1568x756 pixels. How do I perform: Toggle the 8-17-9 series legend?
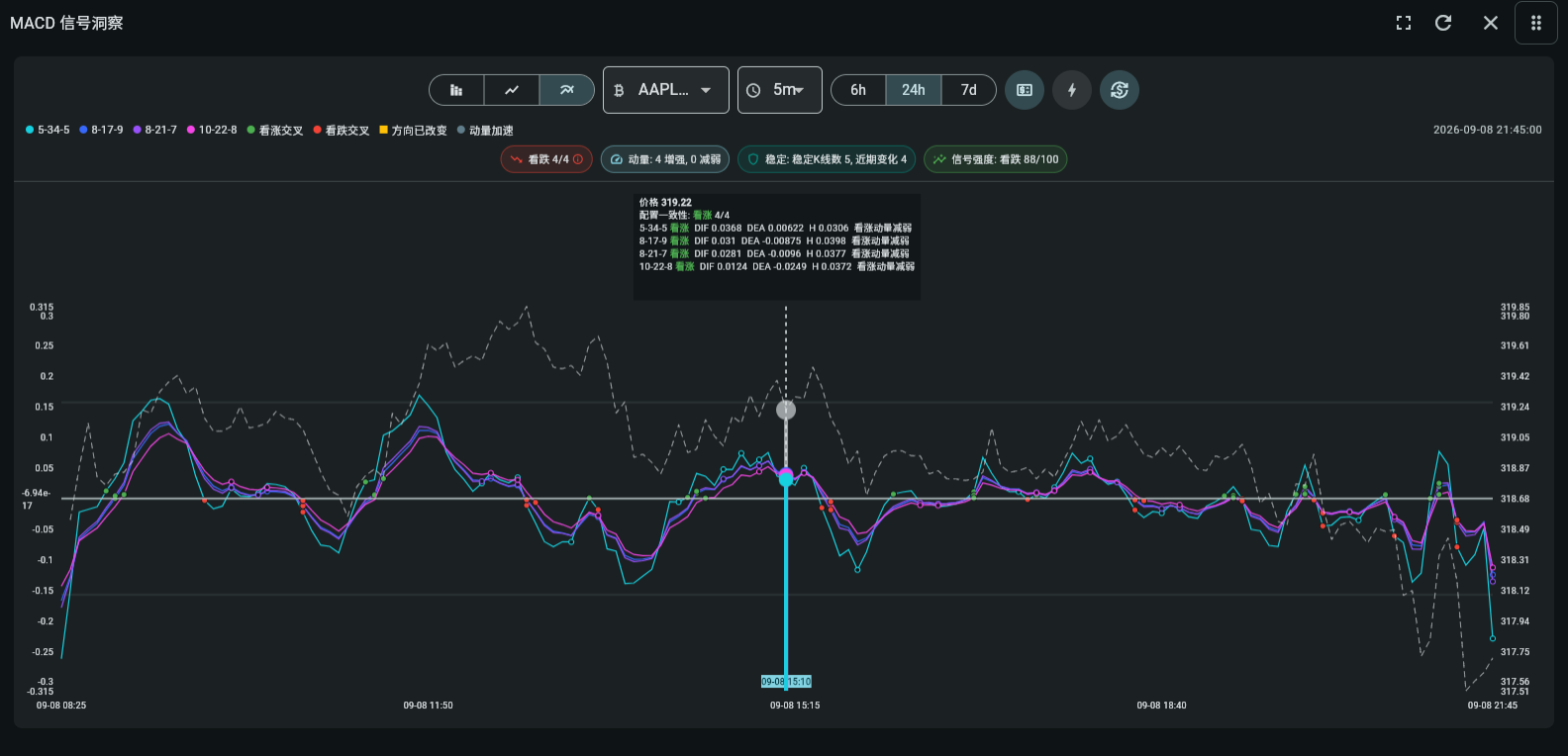[101, 130]
